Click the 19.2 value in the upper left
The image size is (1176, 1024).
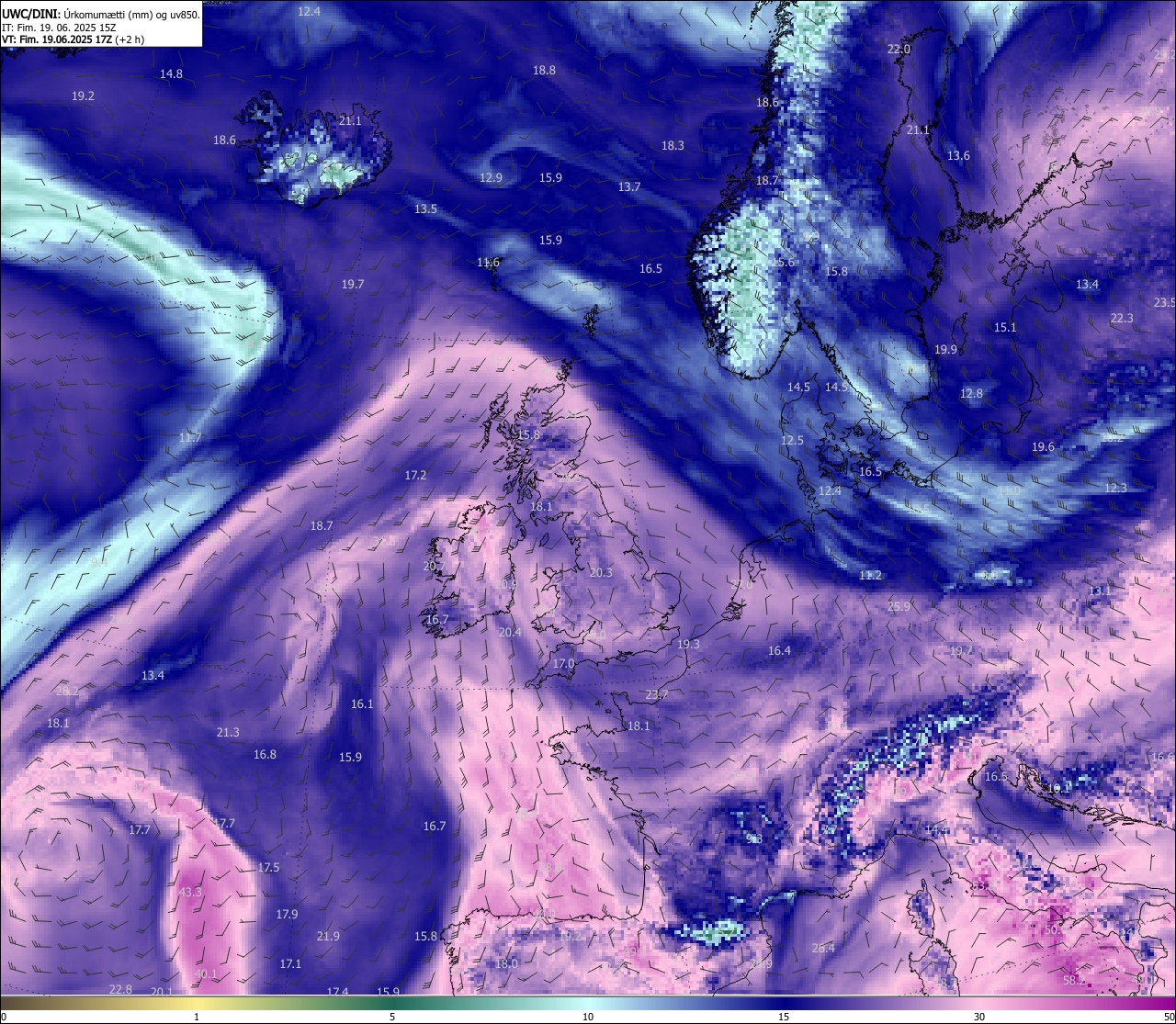click(x=83, y=96)
